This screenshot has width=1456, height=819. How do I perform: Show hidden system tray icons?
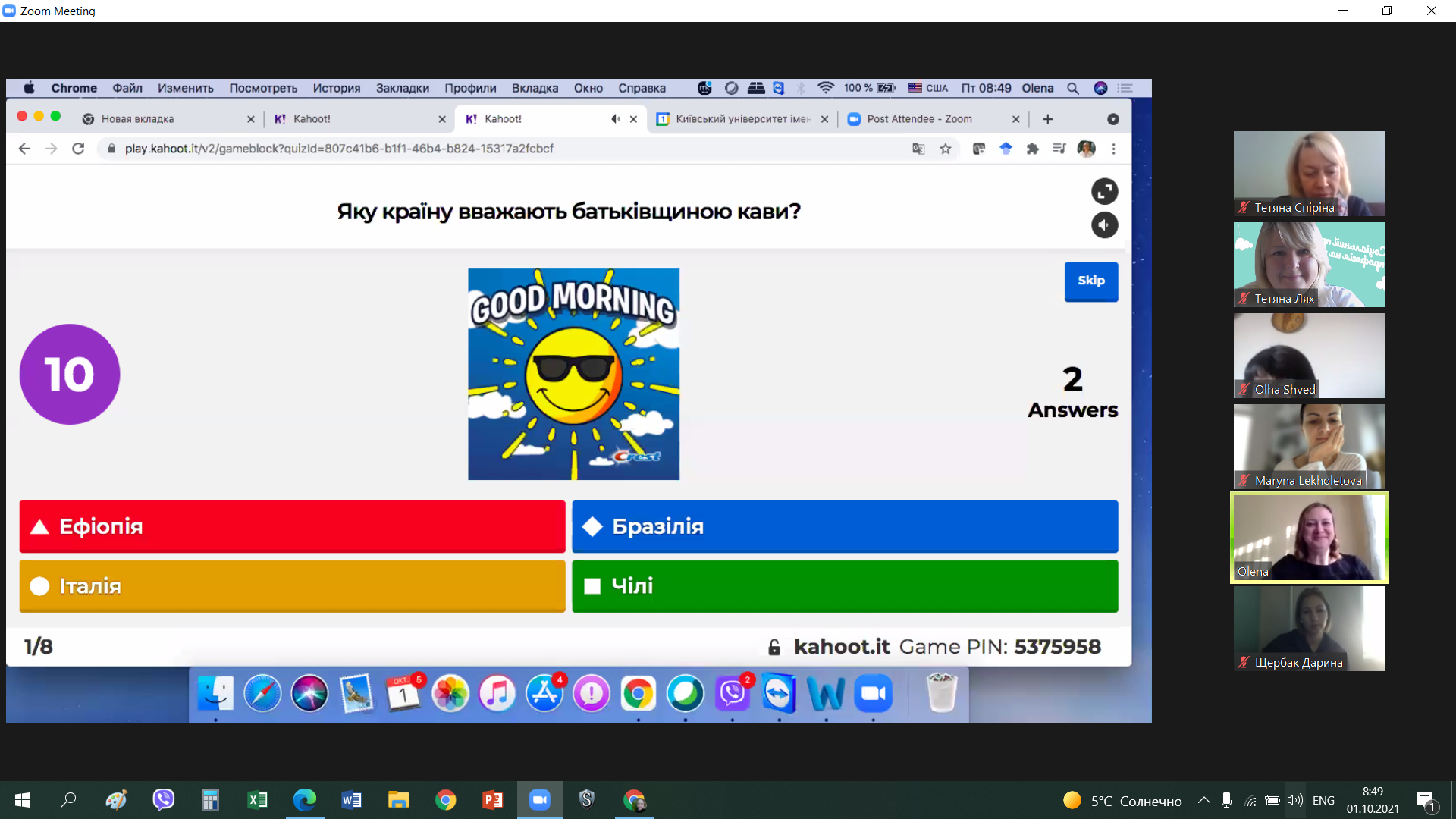click(x=1203, y=800)
